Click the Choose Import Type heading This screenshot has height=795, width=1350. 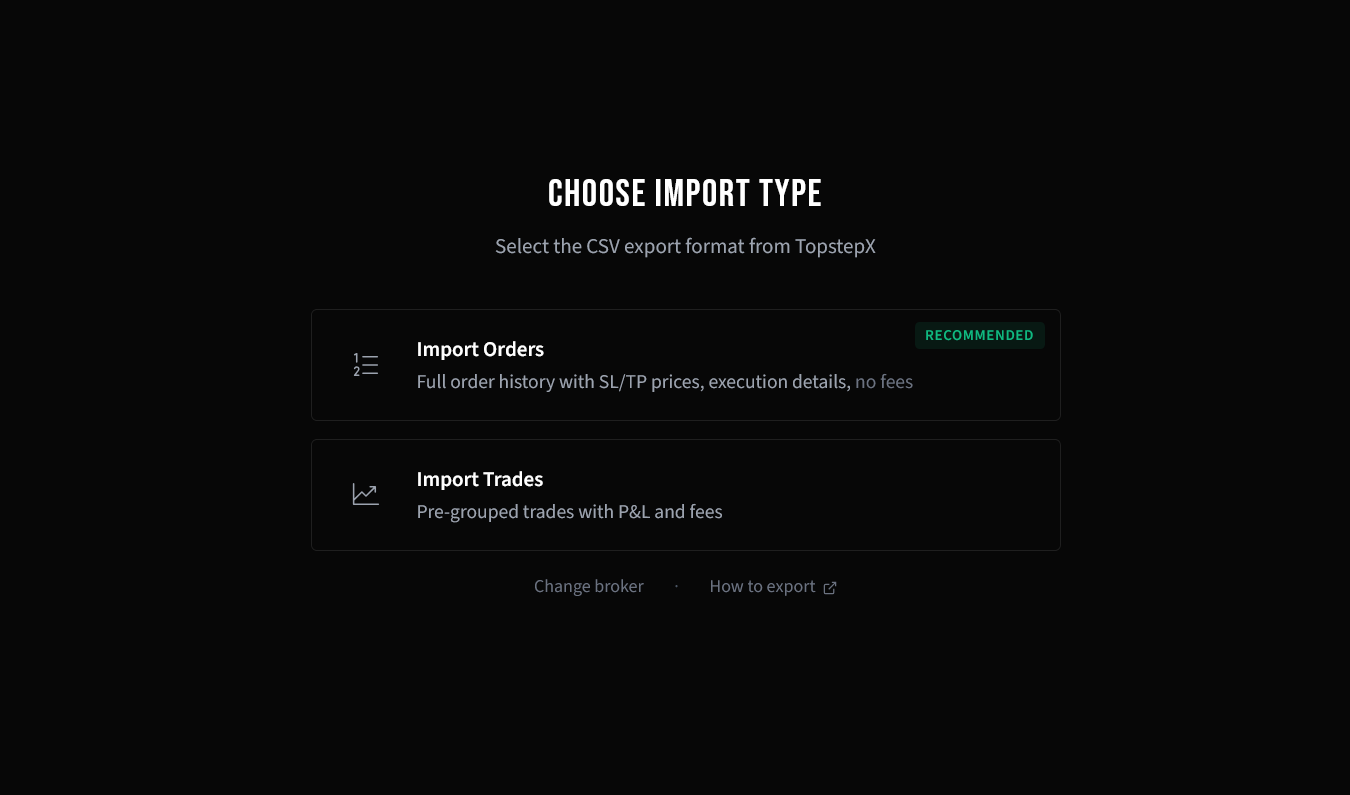[685, 193]
